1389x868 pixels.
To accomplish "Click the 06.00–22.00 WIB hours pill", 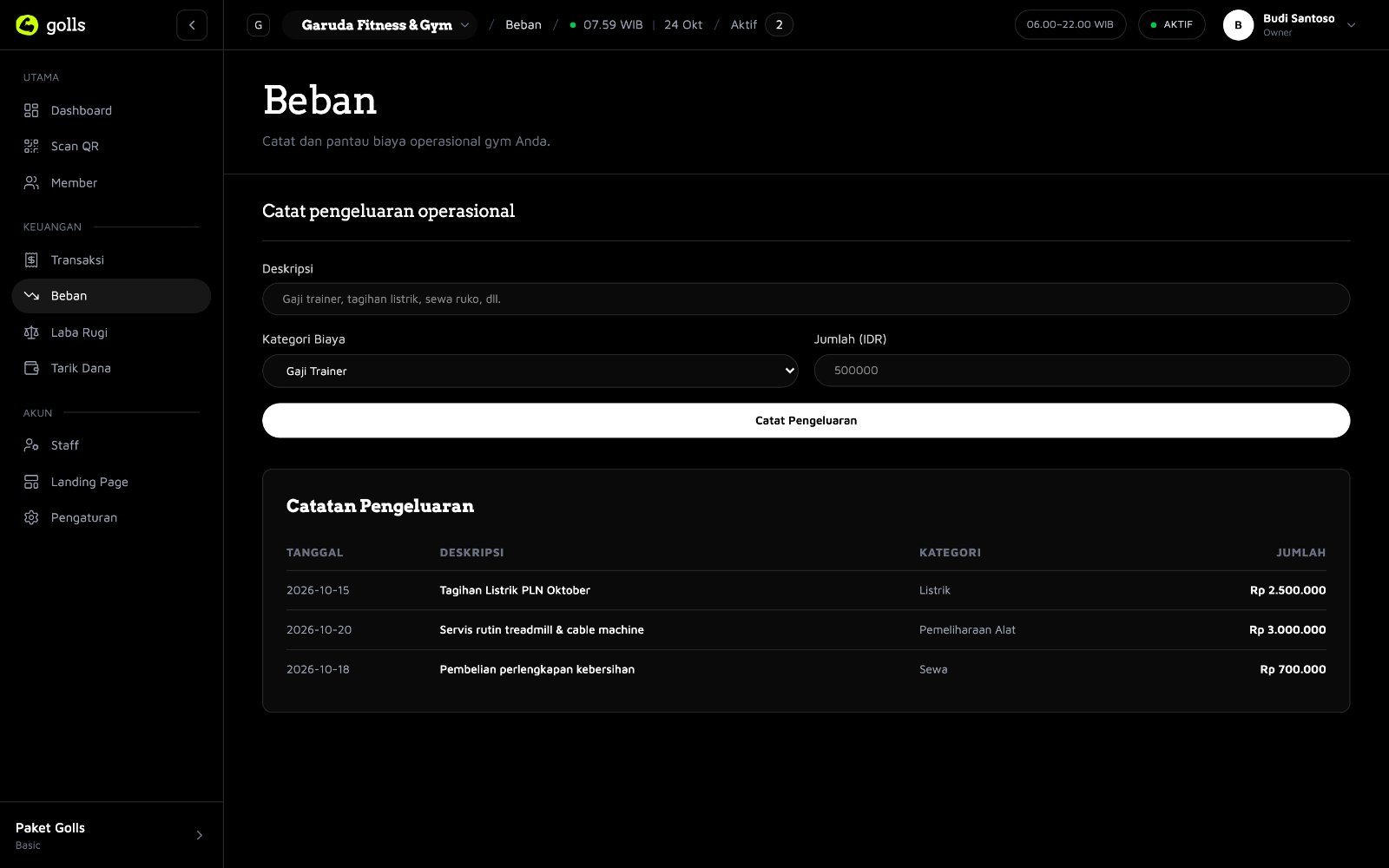I will (1070, 25).
